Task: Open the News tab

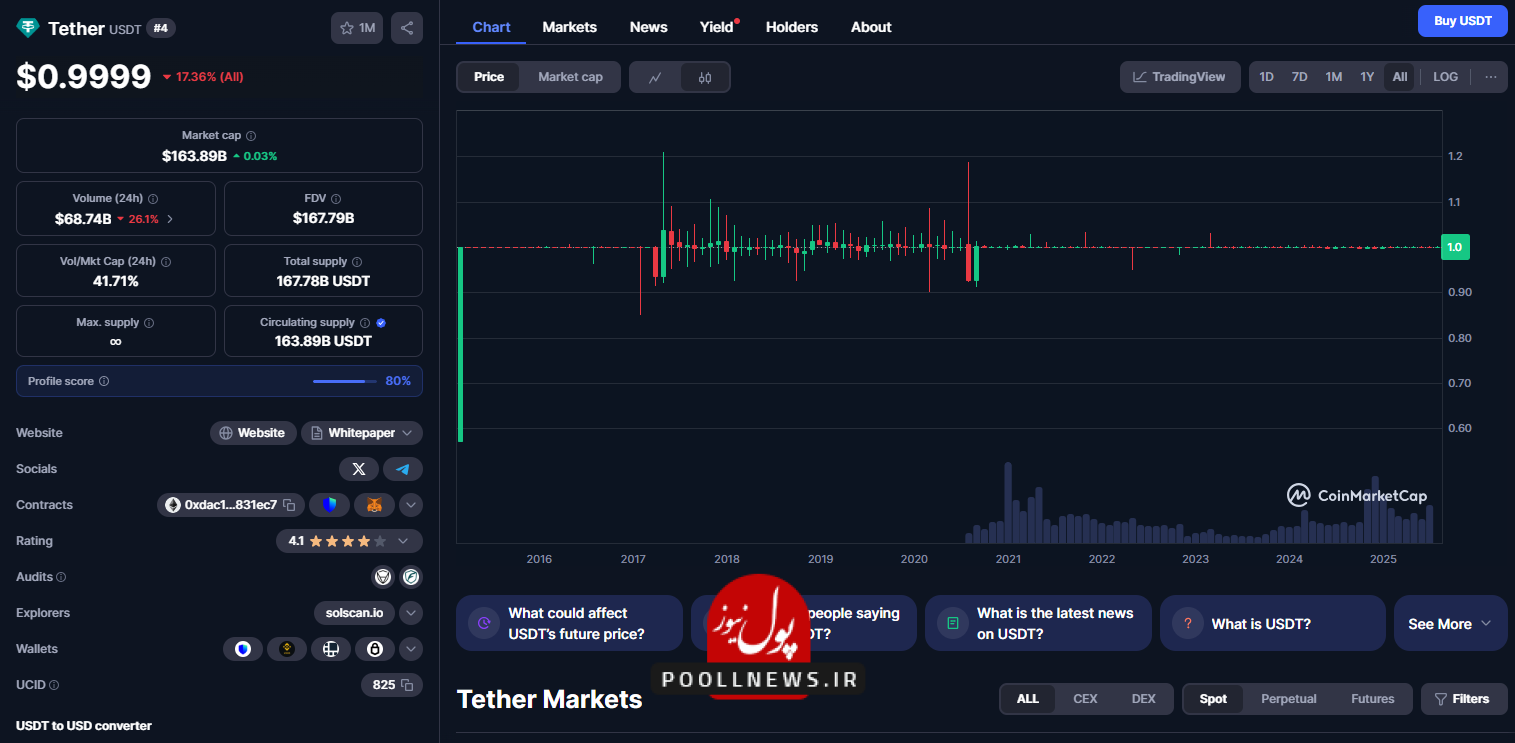Action: [648, 27]
